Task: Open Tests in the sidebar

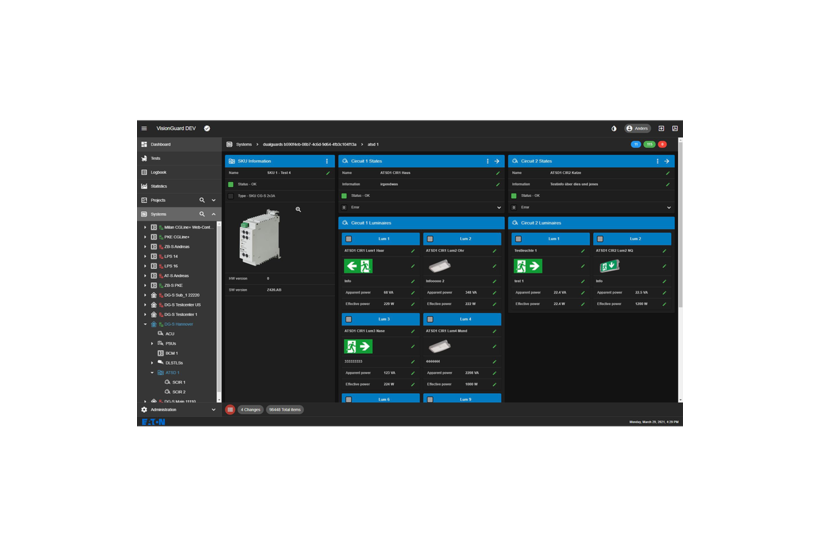Action: click(179, 158)
